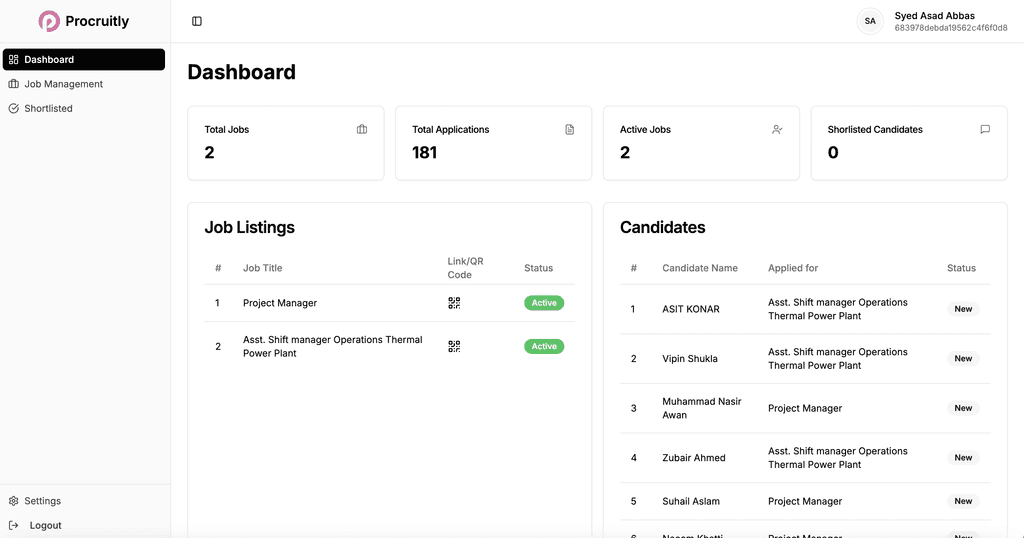The height and width of the screenshot is (538, 1024).
Task: Select candidate Suhail Aslam
Action: pos(691,501)
